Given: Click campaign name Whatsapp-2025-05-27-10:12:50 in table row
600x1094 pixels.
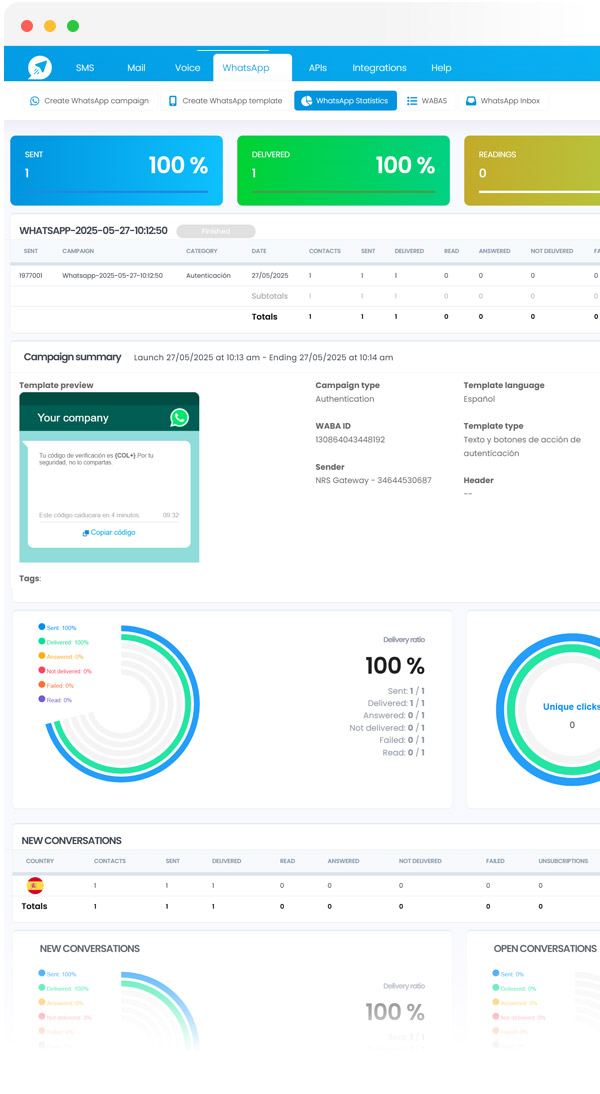Looking at the screenshot, I should tap(112, 276).
